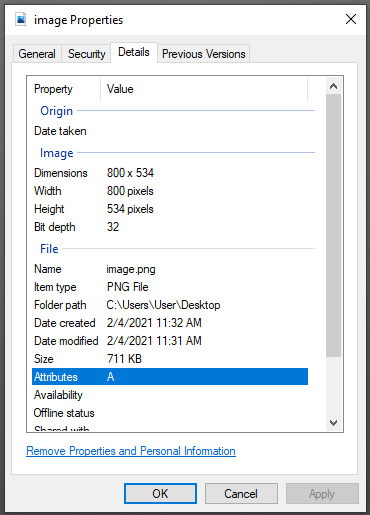The height and width of the screenshot is (515, 370).
Task: Click the Cancel button
Action: [x=241, y=493]
